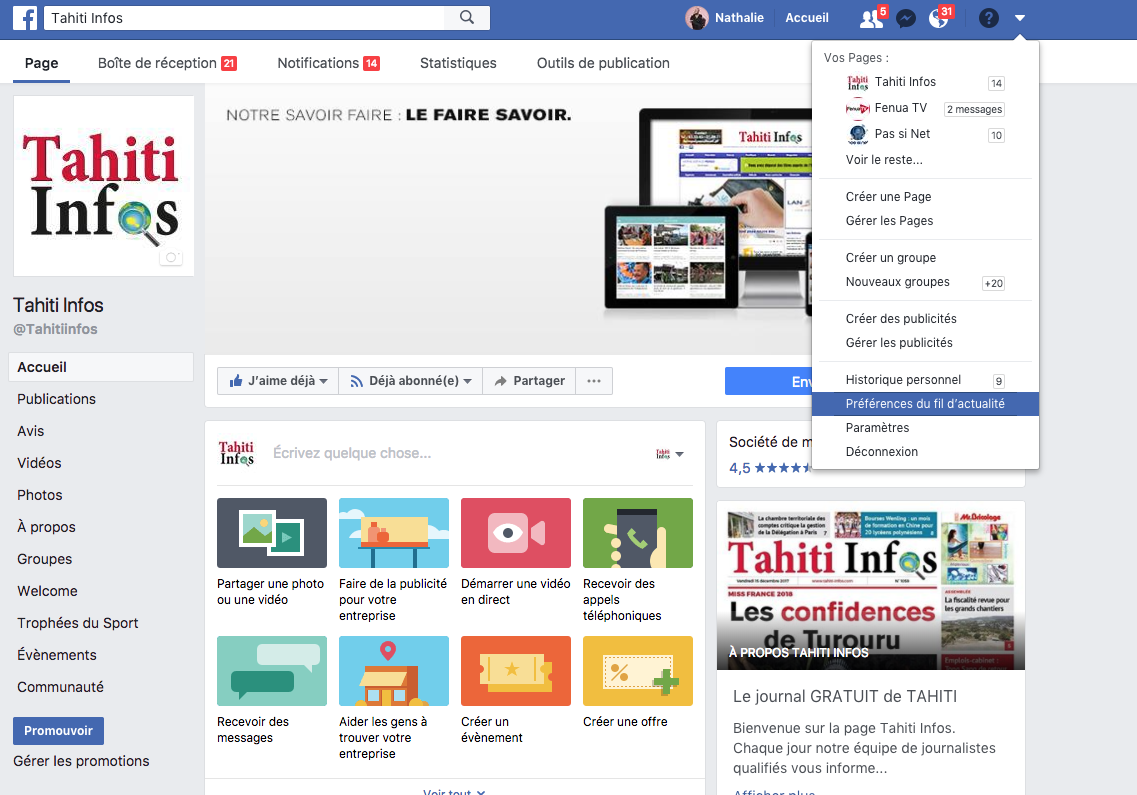
Task: Choose Créer une Page menu item
Action: (925, 197)
